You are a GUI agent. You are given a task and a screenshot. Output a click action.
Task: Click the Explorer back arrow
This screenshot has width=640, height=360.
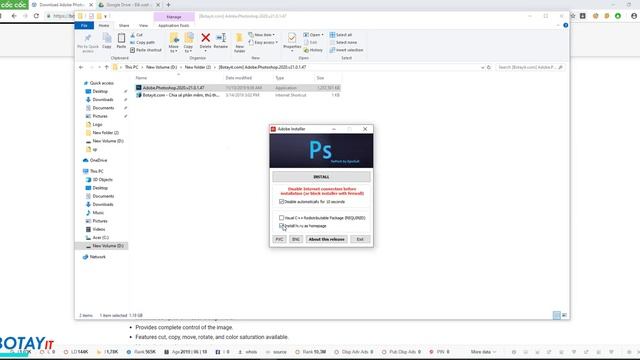tap(81, 67)
